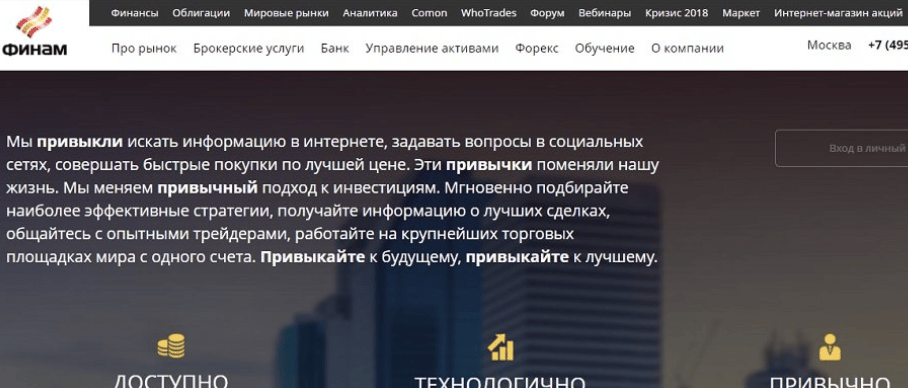This screenshot has height=388, width=908.
Task: Open the WhoTrades link
Action: (x=489, y=13)
